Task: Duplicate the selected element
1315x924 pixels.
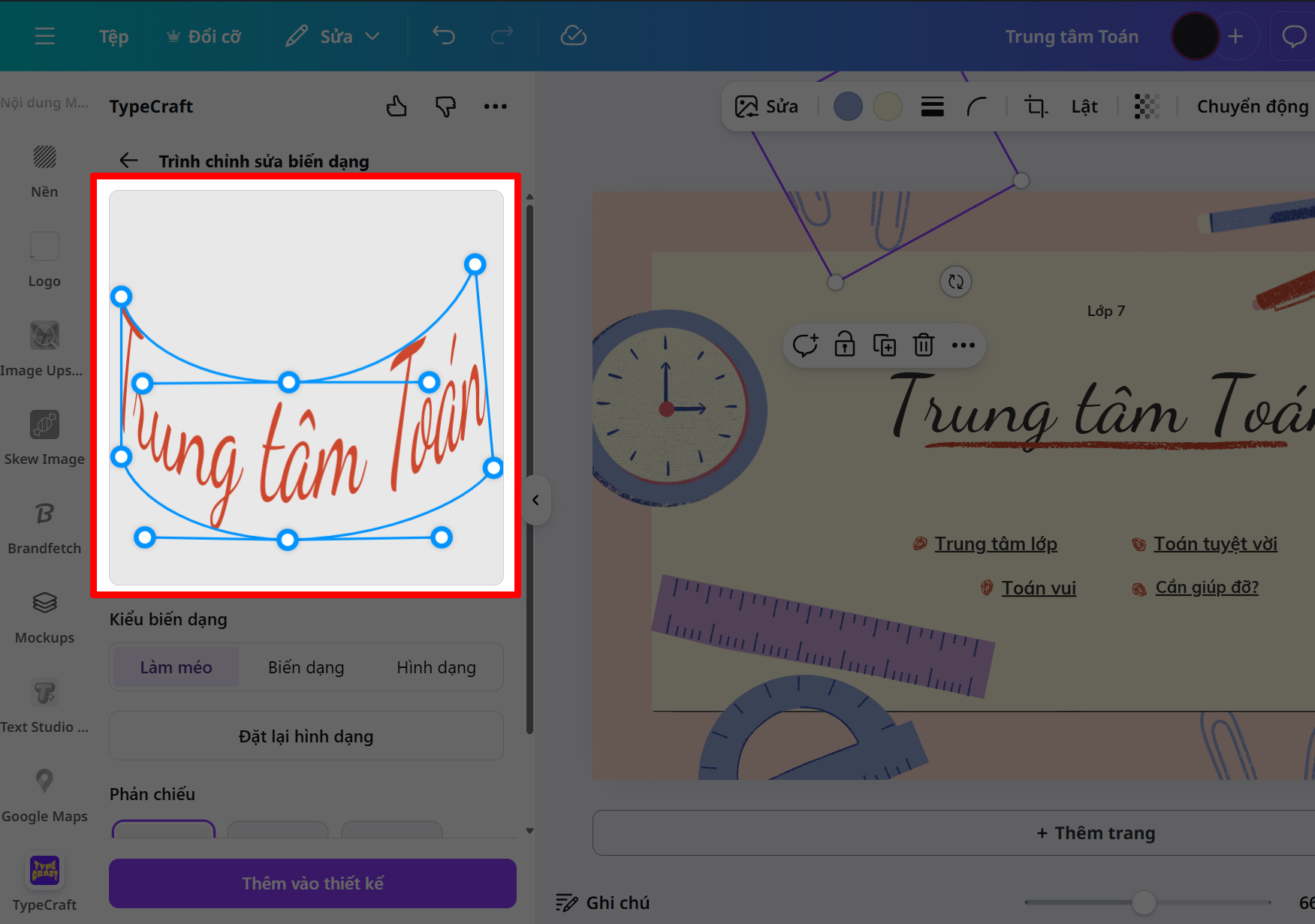Action: [885, 345]
